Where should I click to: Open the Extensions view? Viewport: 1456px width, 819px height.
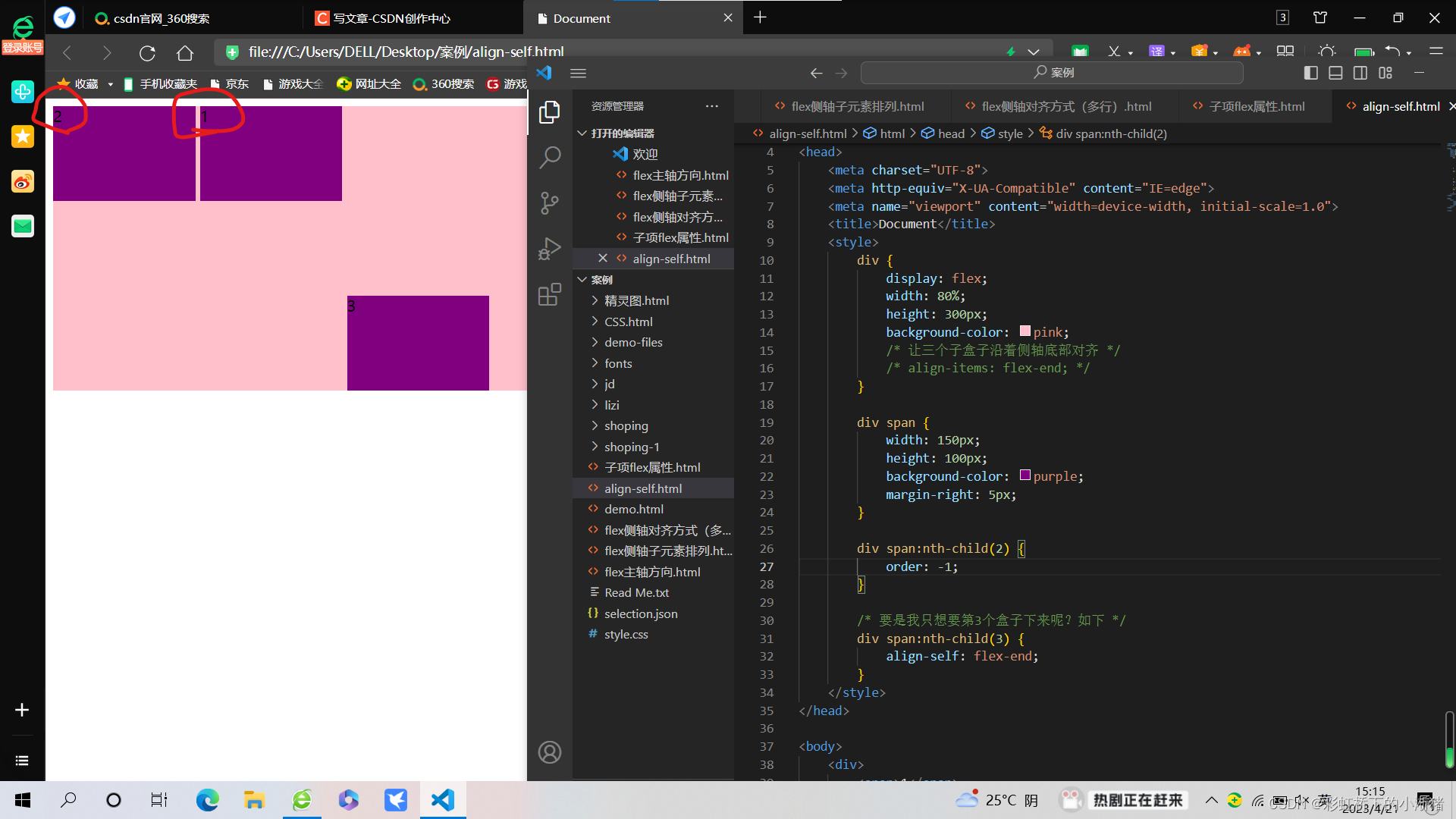coord(550,294)
